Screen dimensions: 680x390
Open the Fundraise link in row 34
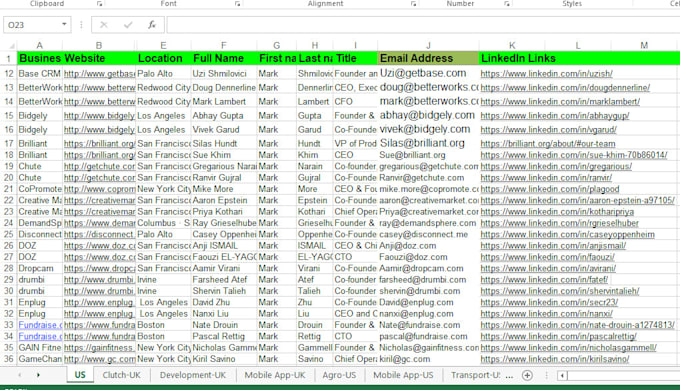point(40,336)
